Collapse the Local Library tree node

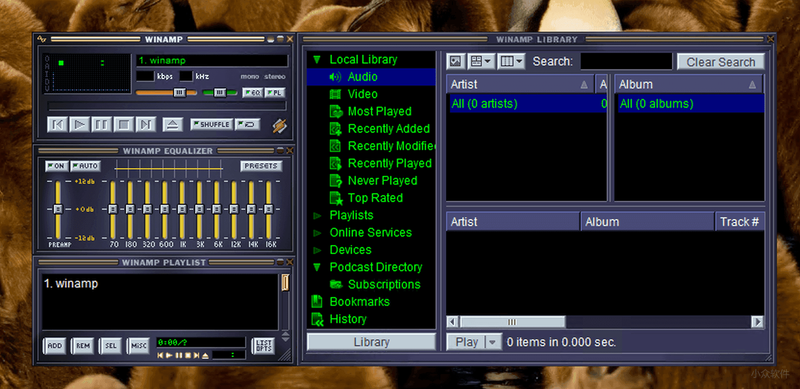(x=317, y=60)
